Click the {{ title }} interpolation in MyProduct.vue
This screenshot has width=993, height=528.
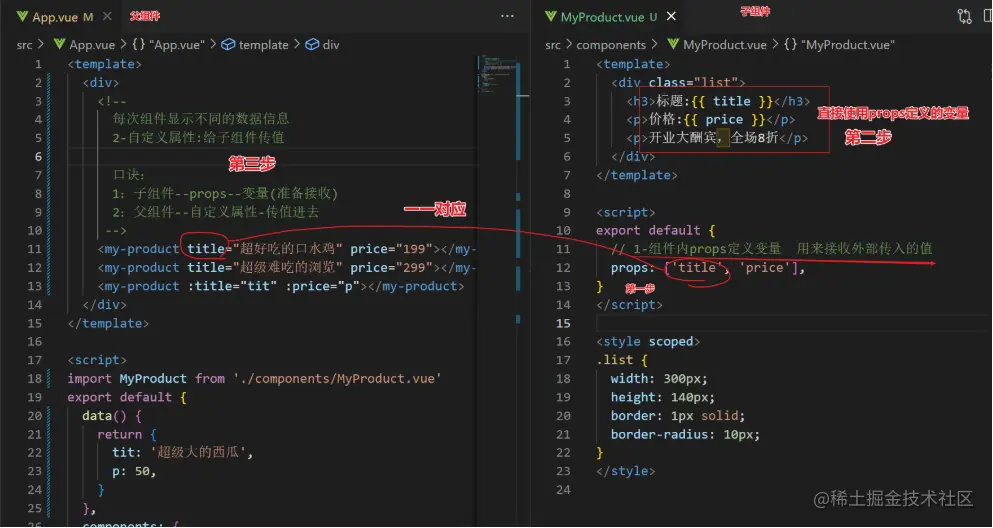pyautogui.click(x=732, y=101)
